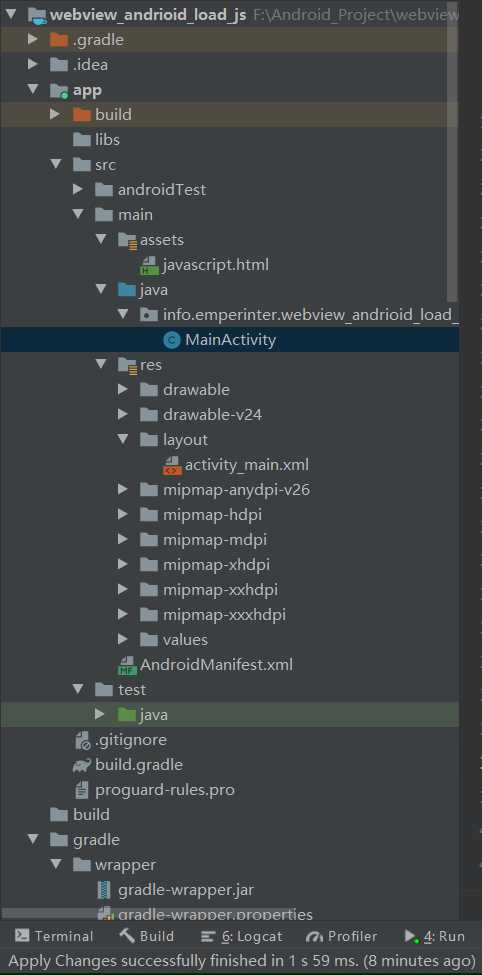Click the AndroidManifest.xml file icon
482x975 pixels.
coord(127,665)
